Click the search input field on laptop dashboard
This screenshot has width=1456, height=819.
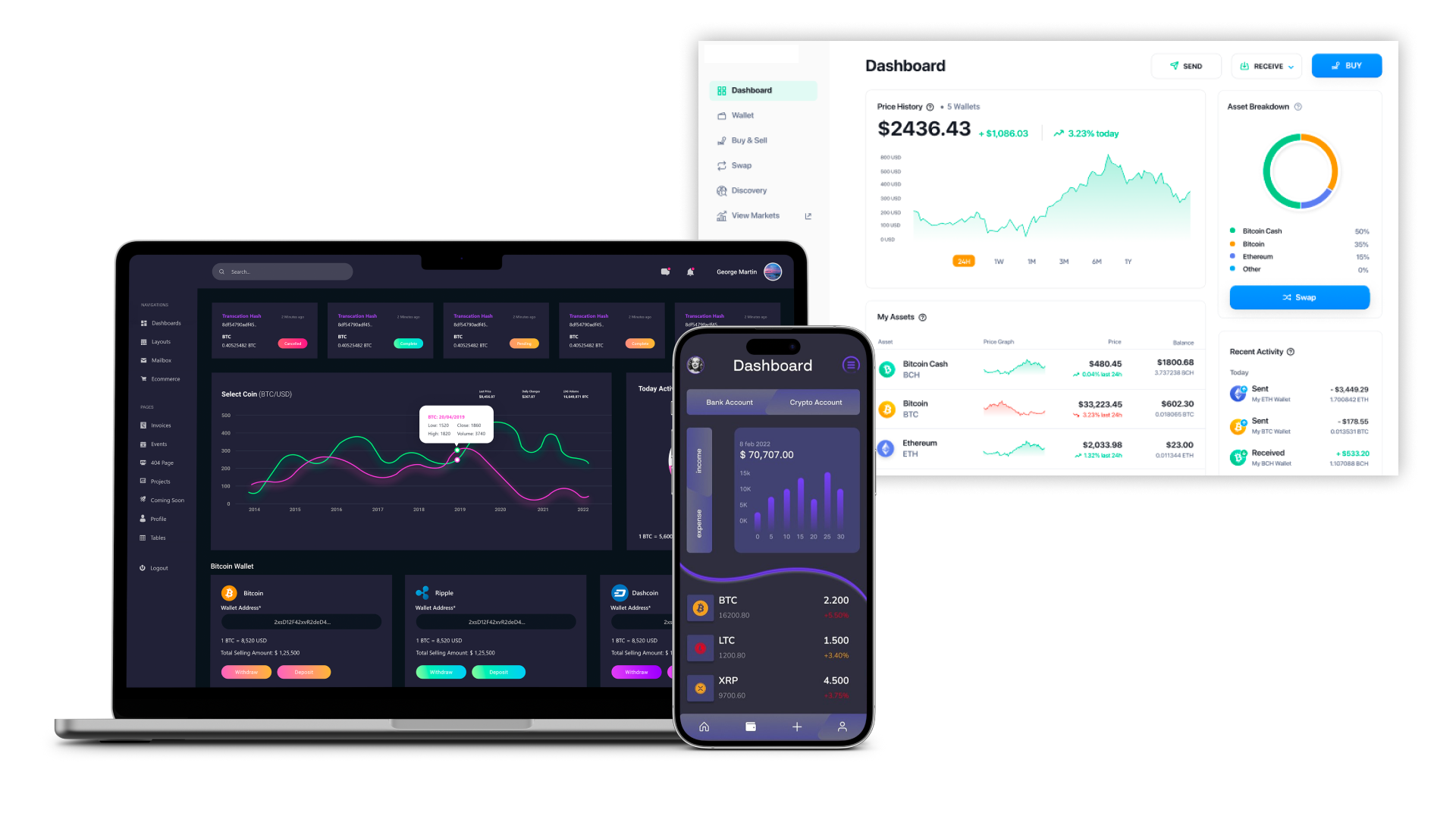coord(283,271)
